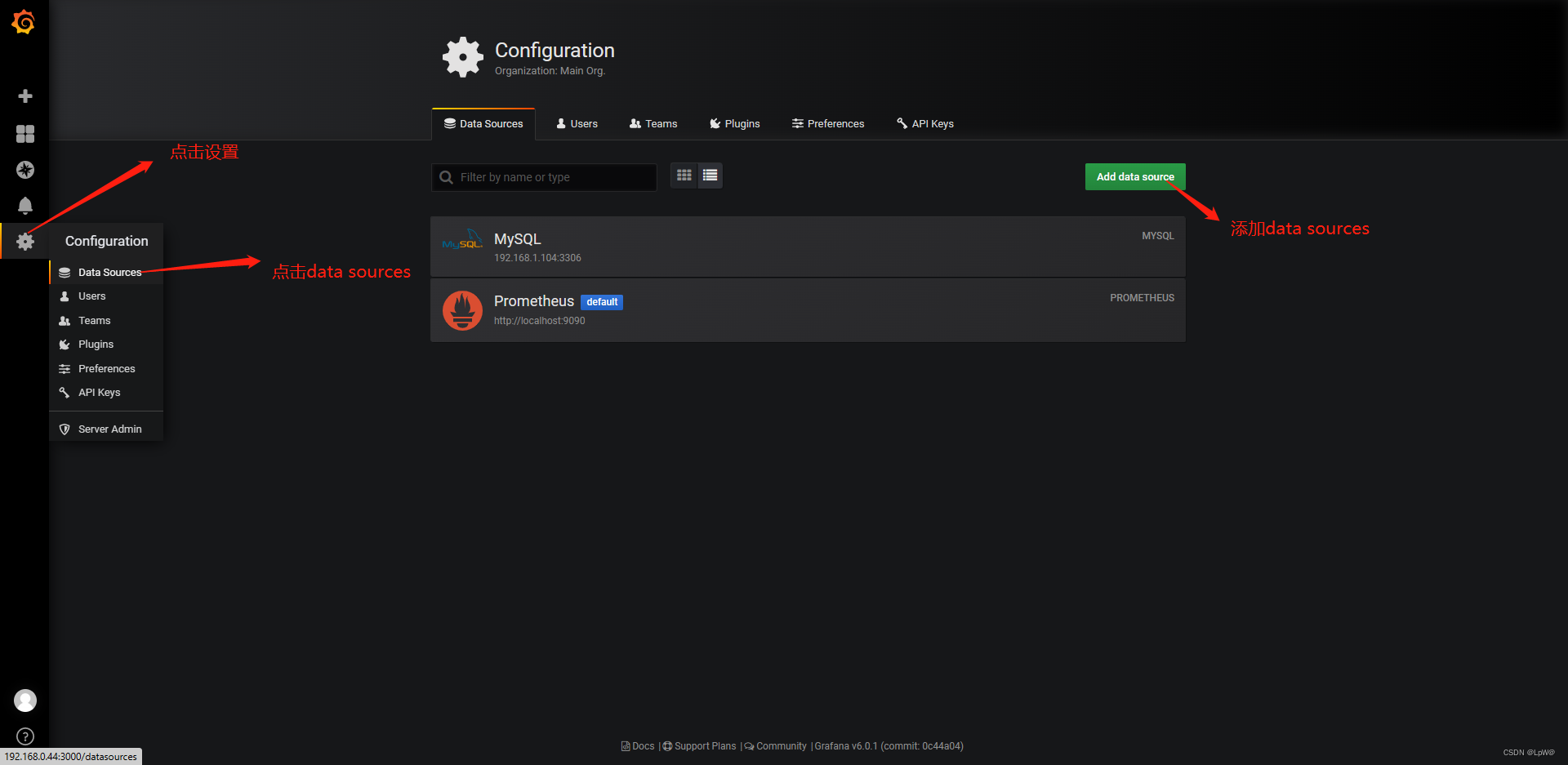
Task: Open the Help question mark icon
Action: pyautogui.click(x=25, y=736)
